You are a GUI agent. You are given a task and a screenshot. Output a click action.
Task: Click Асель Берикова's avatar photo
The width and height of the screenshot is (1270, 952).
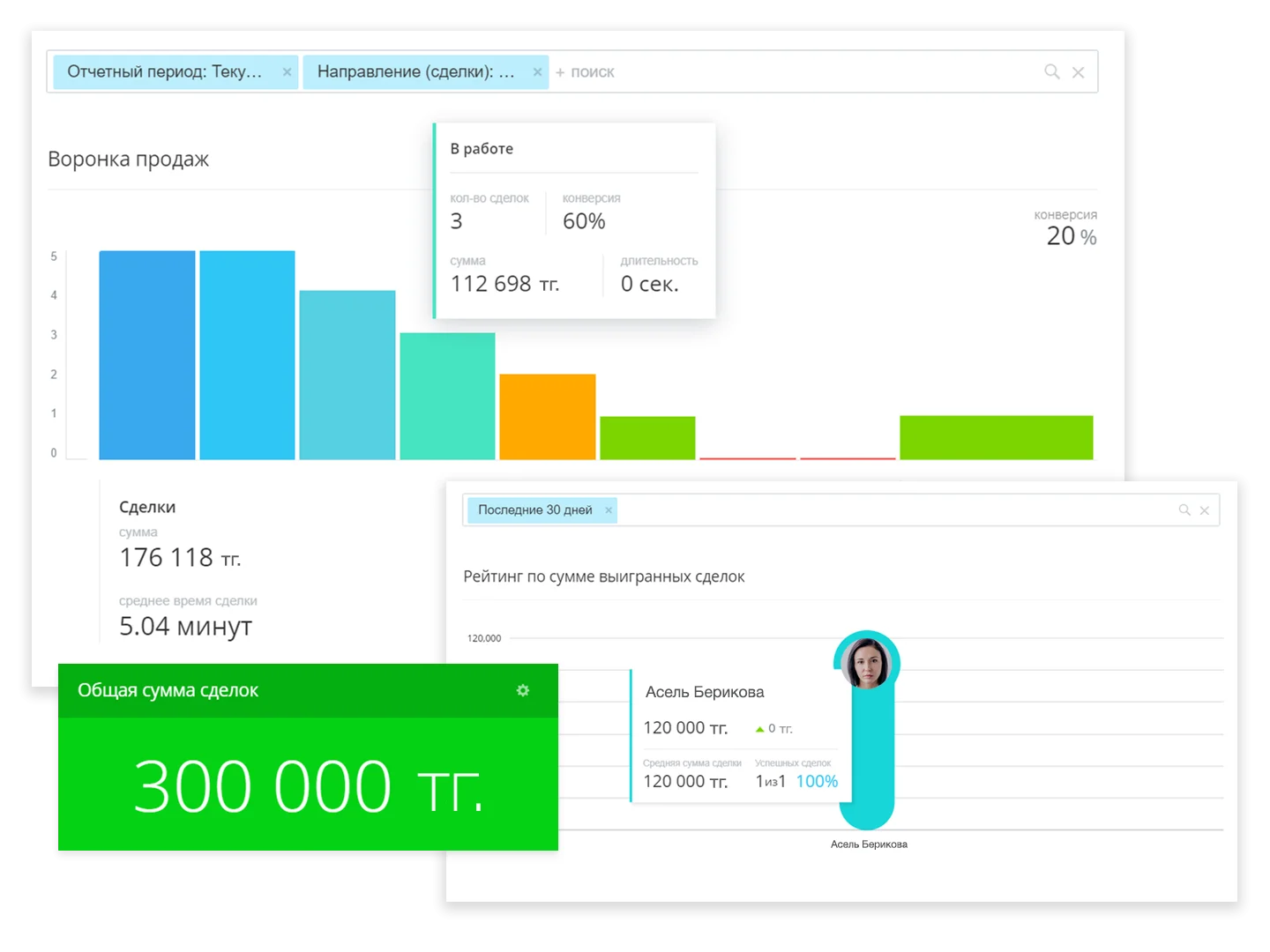click(866, 663)
